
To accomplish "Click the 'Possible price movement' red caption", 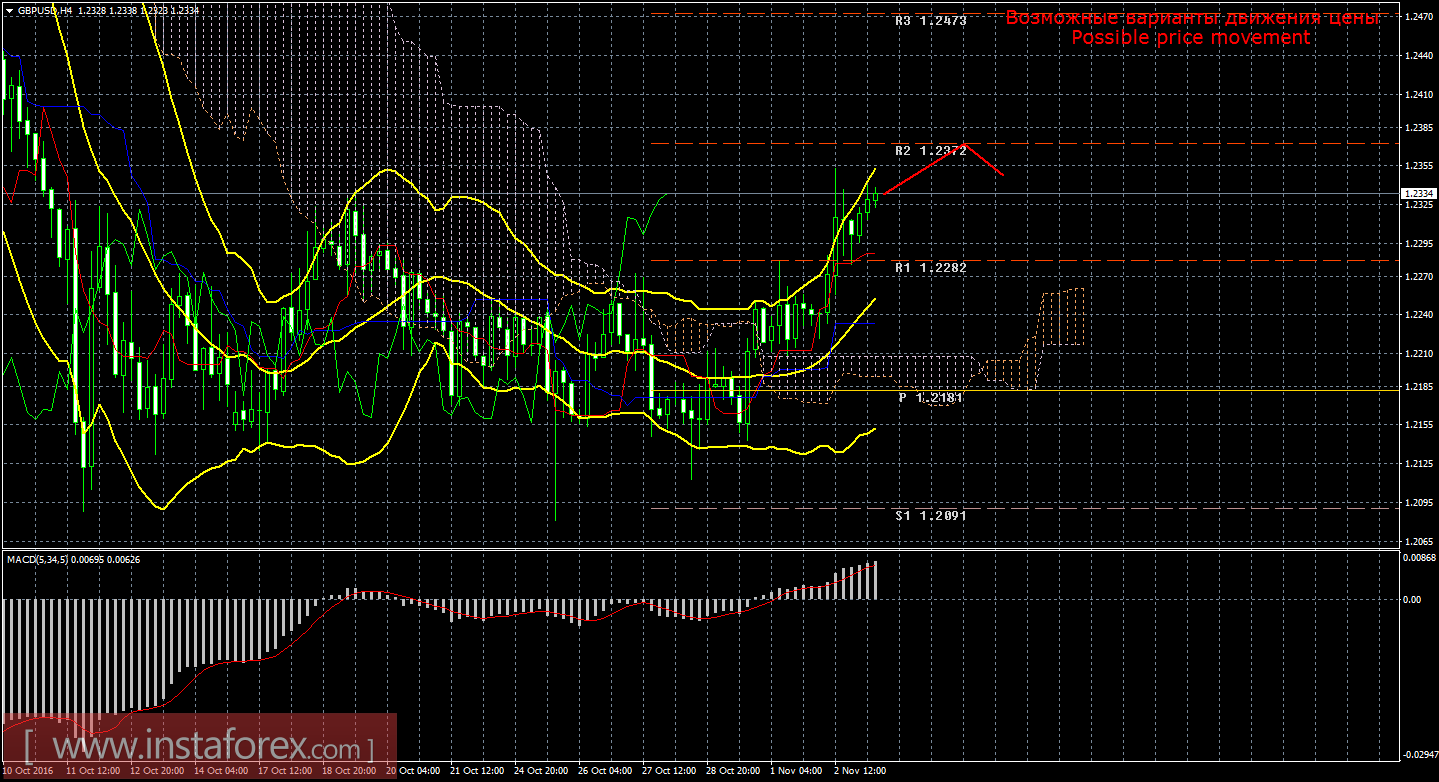I will pos(1190,38).
